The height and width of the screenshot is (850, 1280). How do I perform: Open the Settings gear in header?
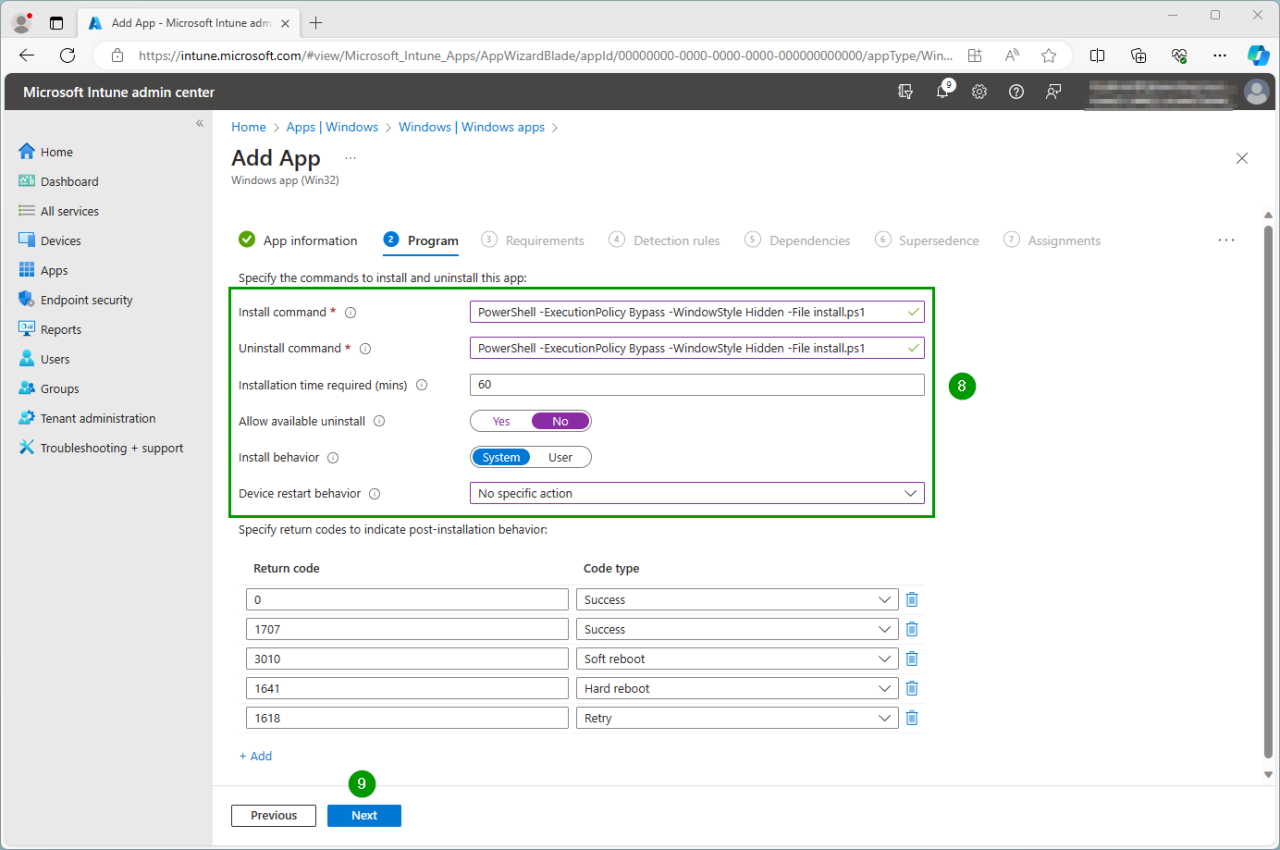[x=979, y=92]
